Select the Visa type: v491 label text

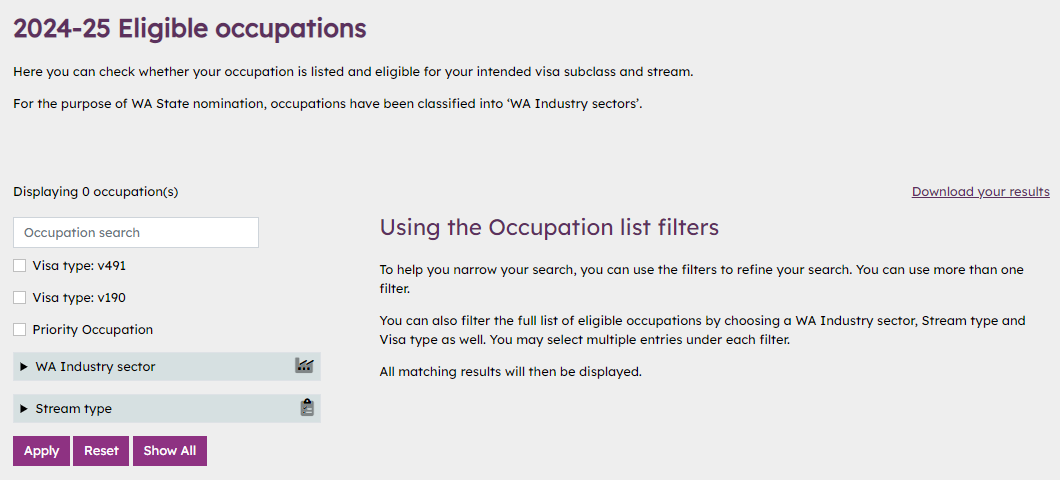(79, 266)
